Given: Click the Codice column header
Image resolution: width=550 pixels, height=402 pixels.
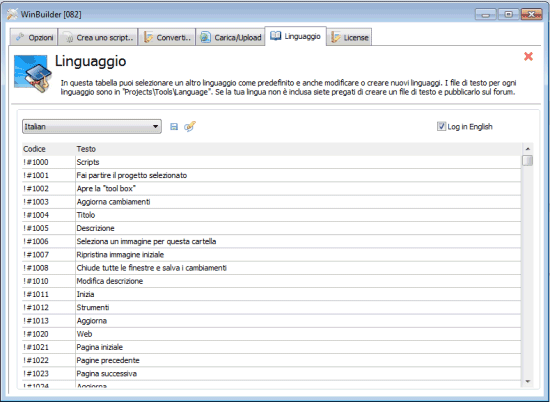Looking at the screenshot, I should point(48,149).
